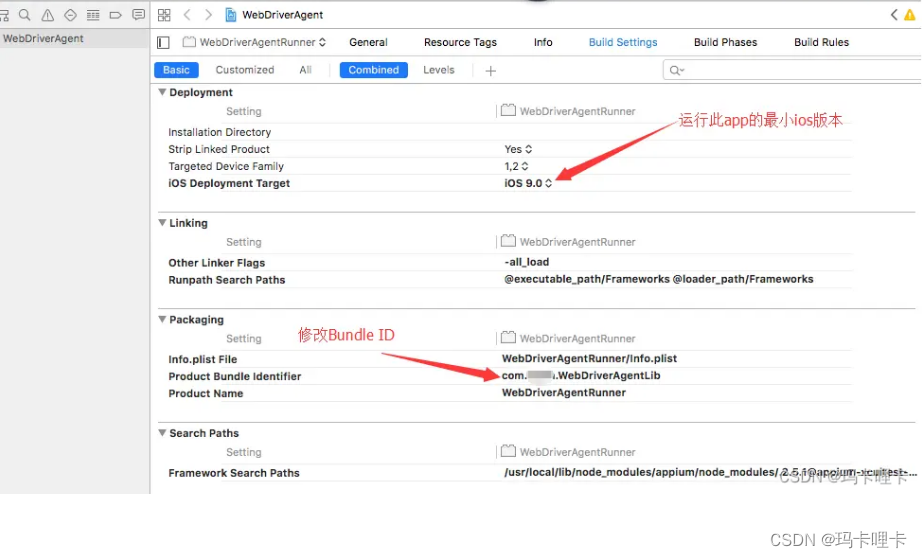Open the Resource Tags tab

tap(460, 42)
